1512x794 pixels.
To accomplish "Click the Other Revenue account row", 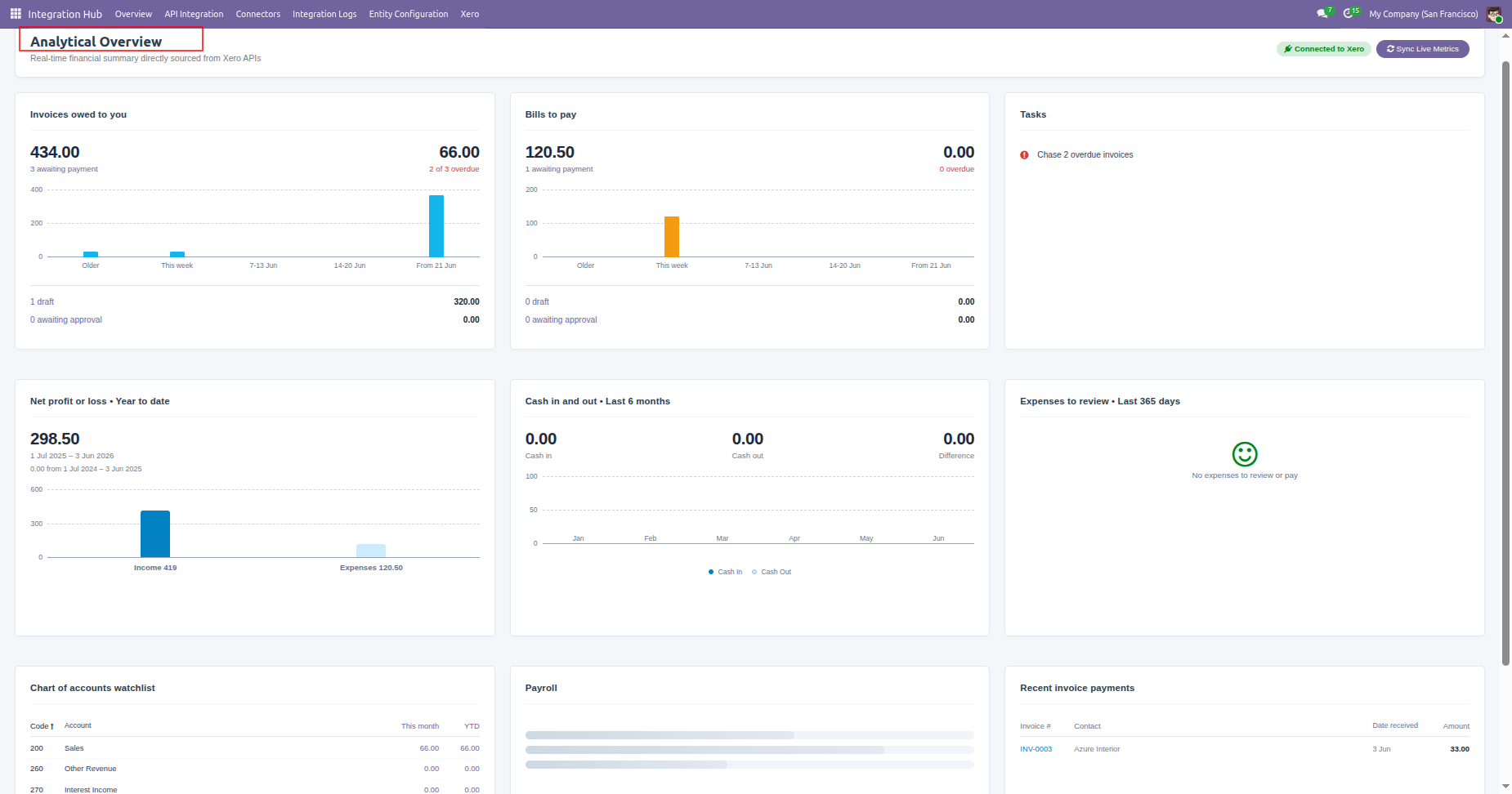I will 255,769.
